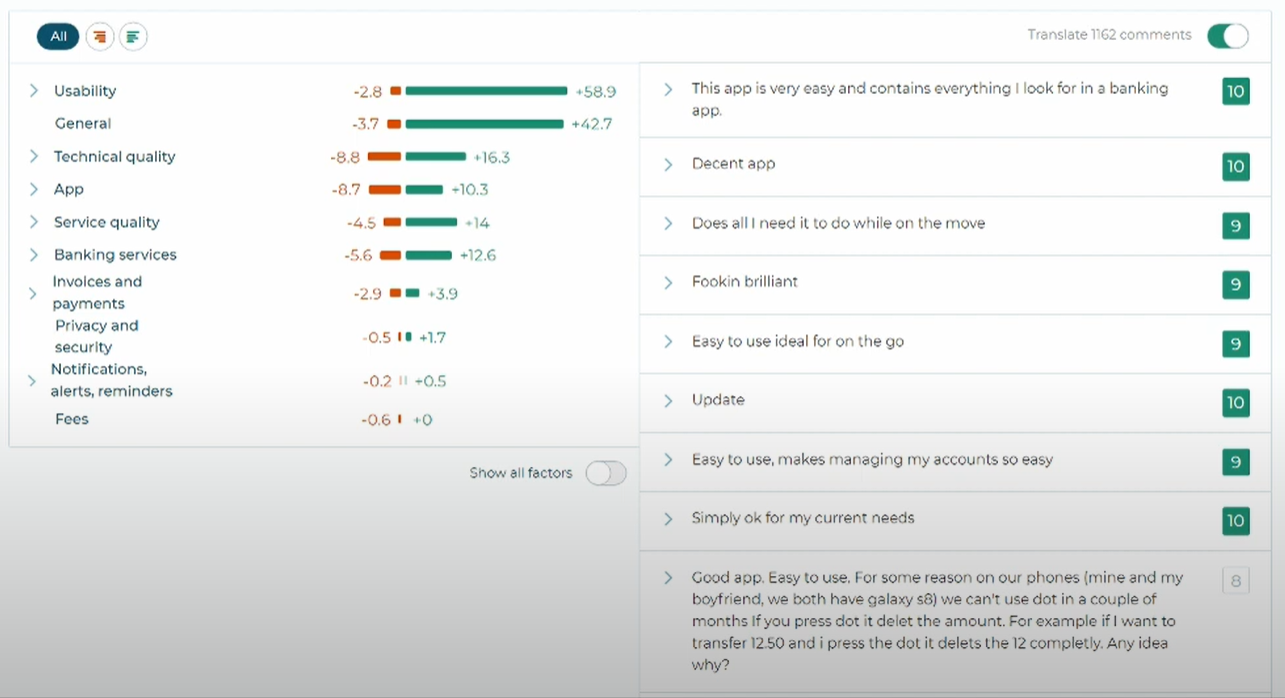
Task: Click the score 10 badge on 'Decent app'
Action: coord(1236,166)
